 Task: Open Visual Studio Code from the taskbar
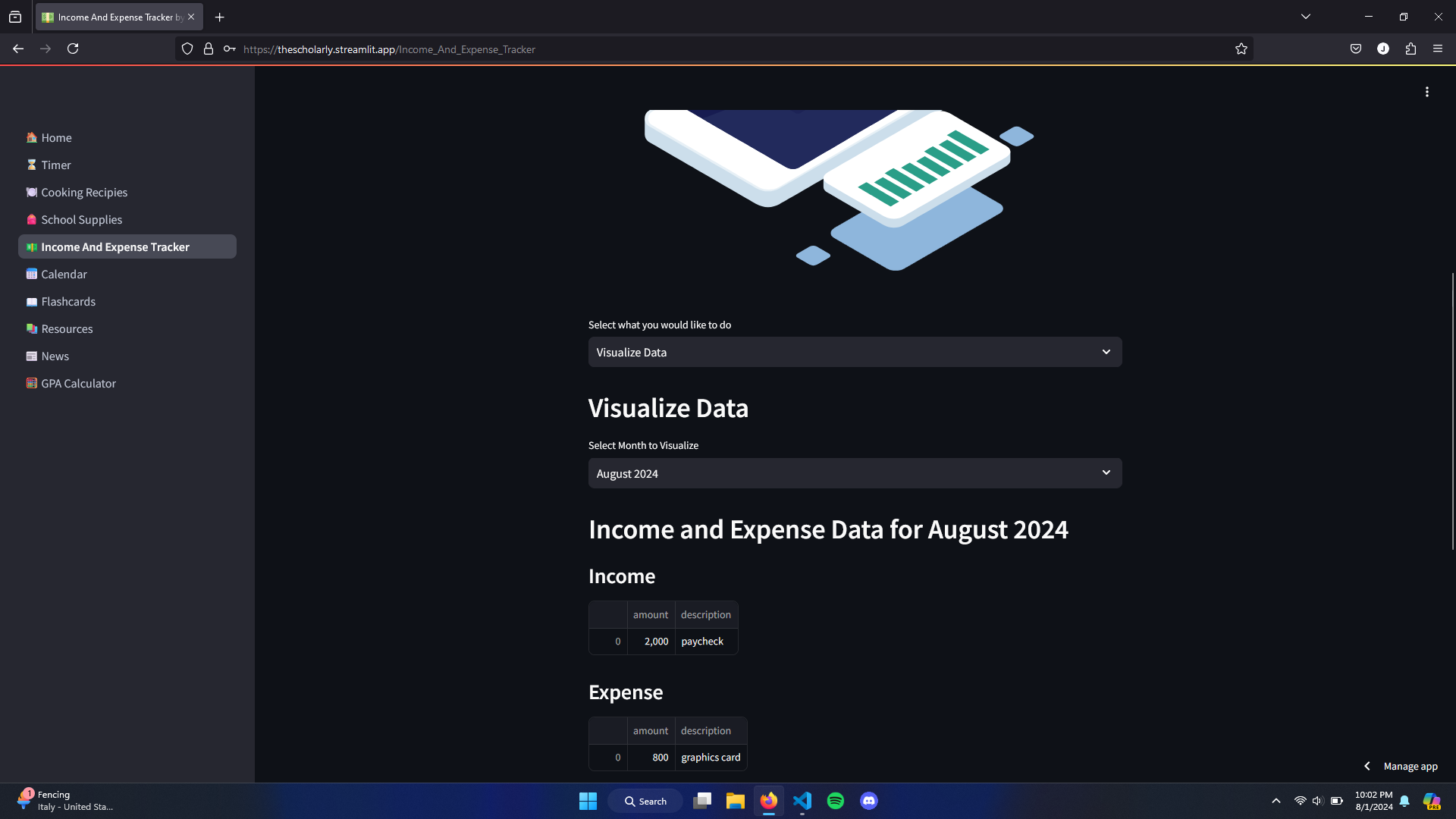click(x=802, y=801)
